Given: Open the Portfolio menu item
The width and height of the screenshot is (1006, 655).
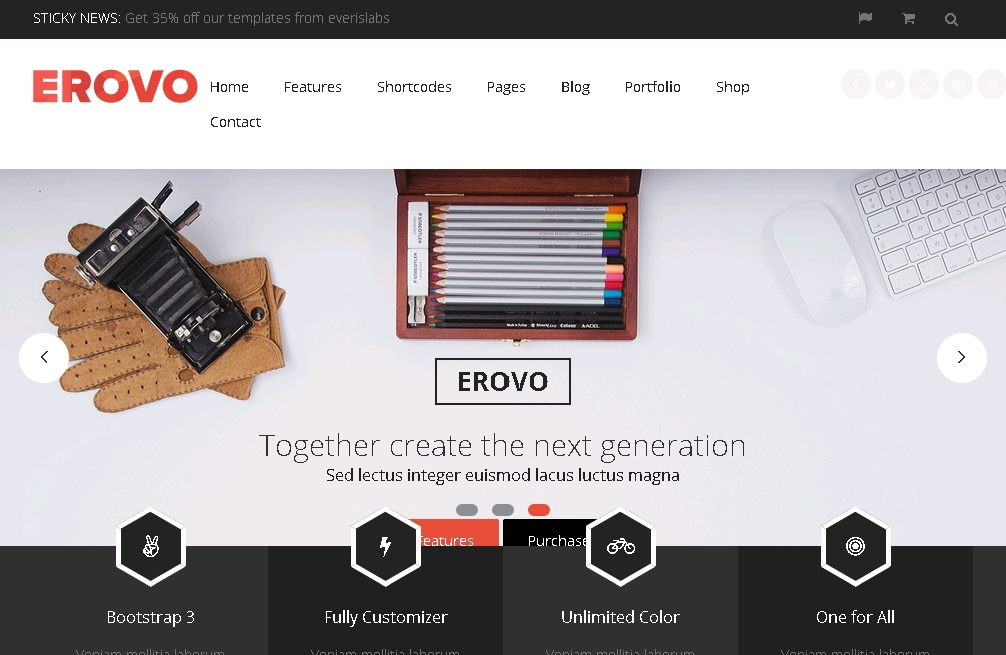Looking at the screenshot, I should (652, 87).
